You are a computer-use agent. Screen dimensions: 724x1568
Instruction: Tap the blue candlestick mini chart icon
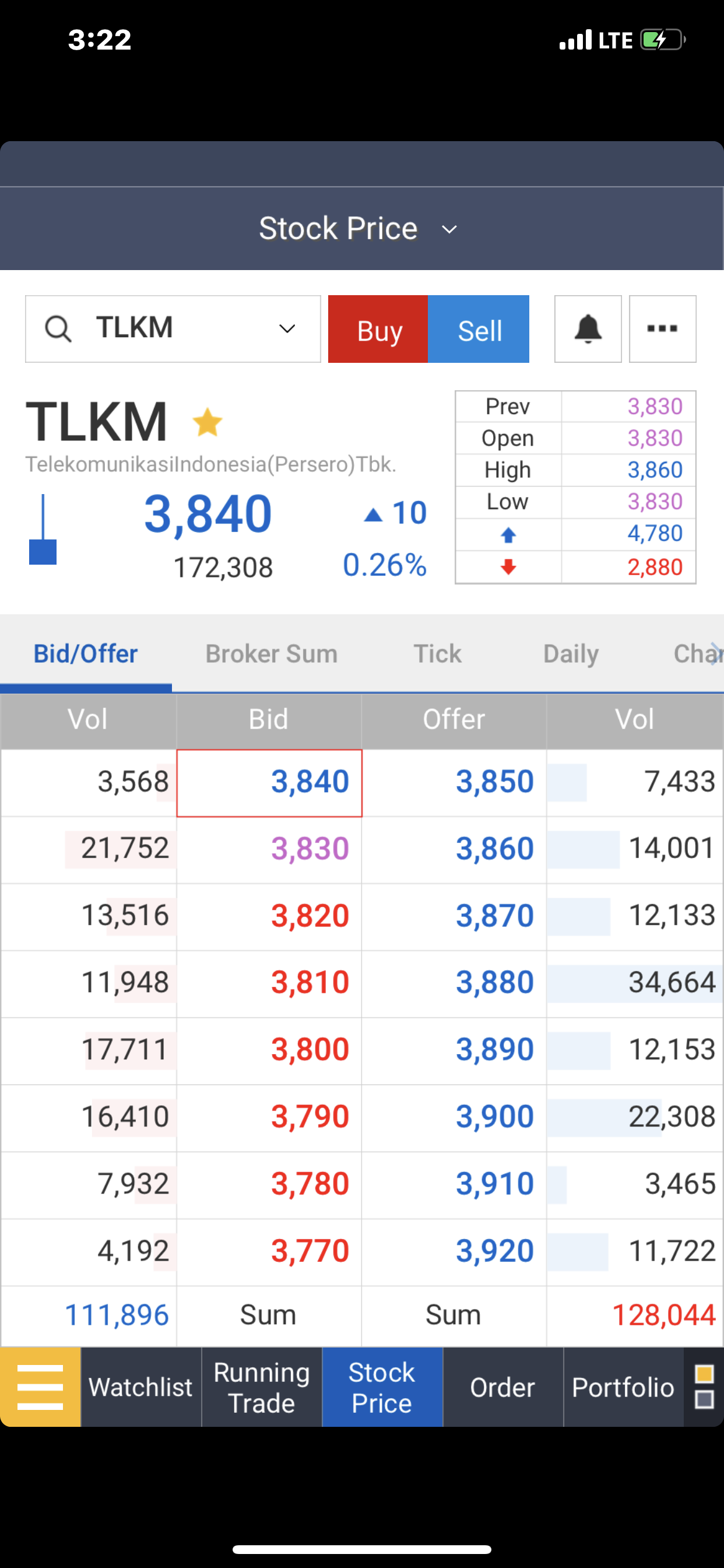coord(43,530)
